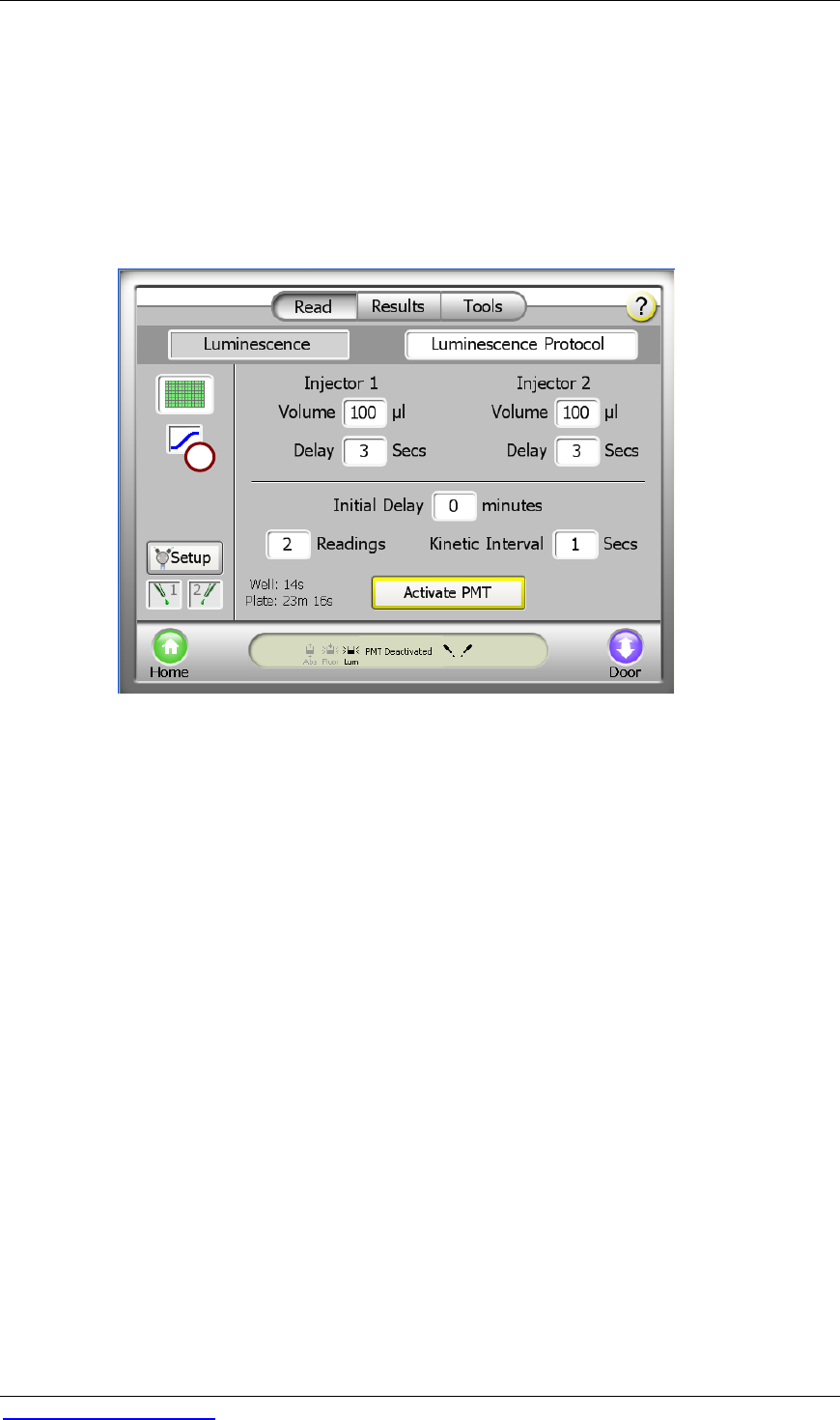Edit the Injector 1 Volume field
840x1420 pixels.
(364, 412)
